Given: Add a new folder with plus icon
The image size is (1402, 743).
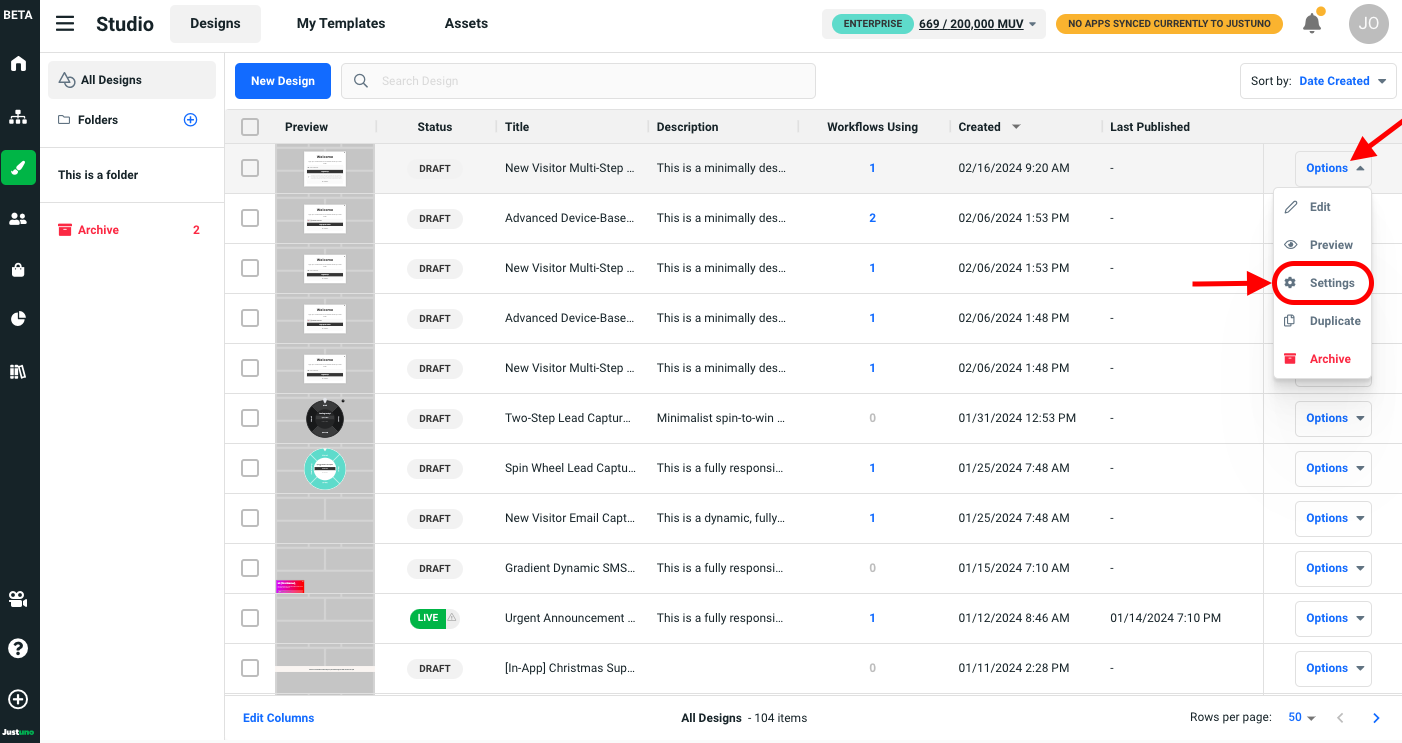Looking at the screenshot, I should point(191,120).
